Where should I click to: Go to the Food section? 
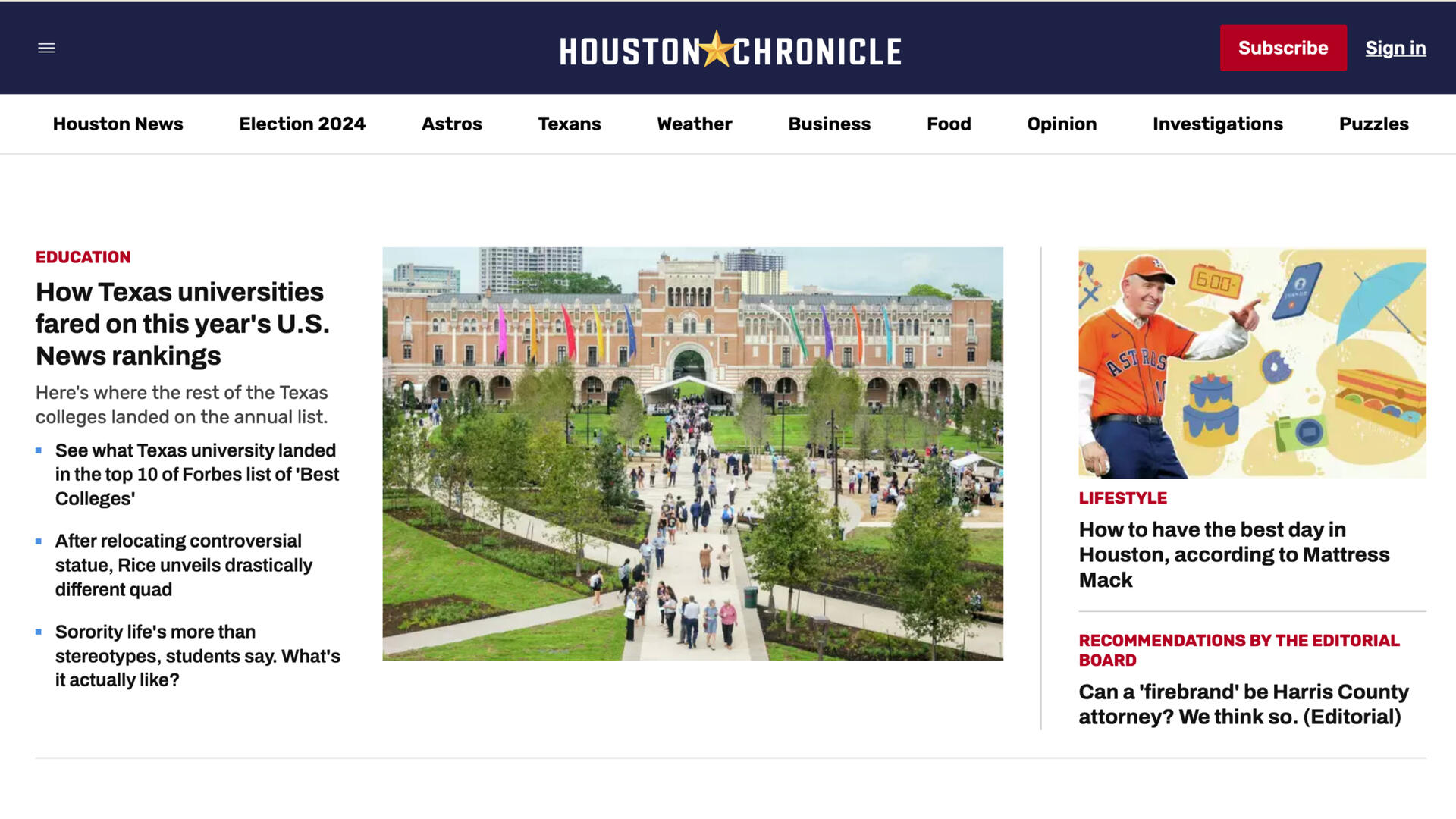click(948, 124)
